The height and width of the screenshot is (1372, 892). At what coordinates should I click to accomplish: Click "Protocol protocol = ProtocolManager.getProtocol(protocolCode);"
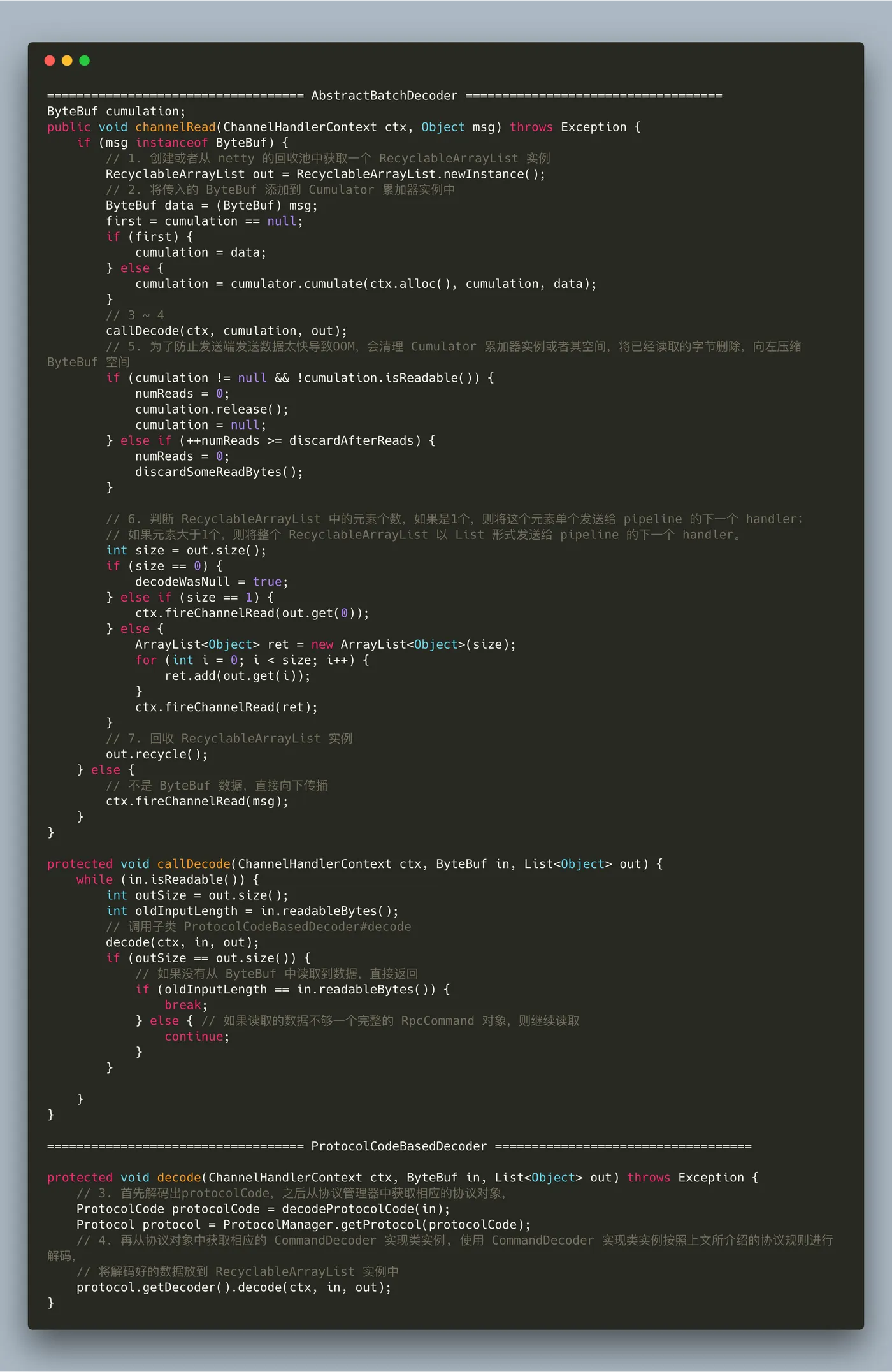[303, 1224]
